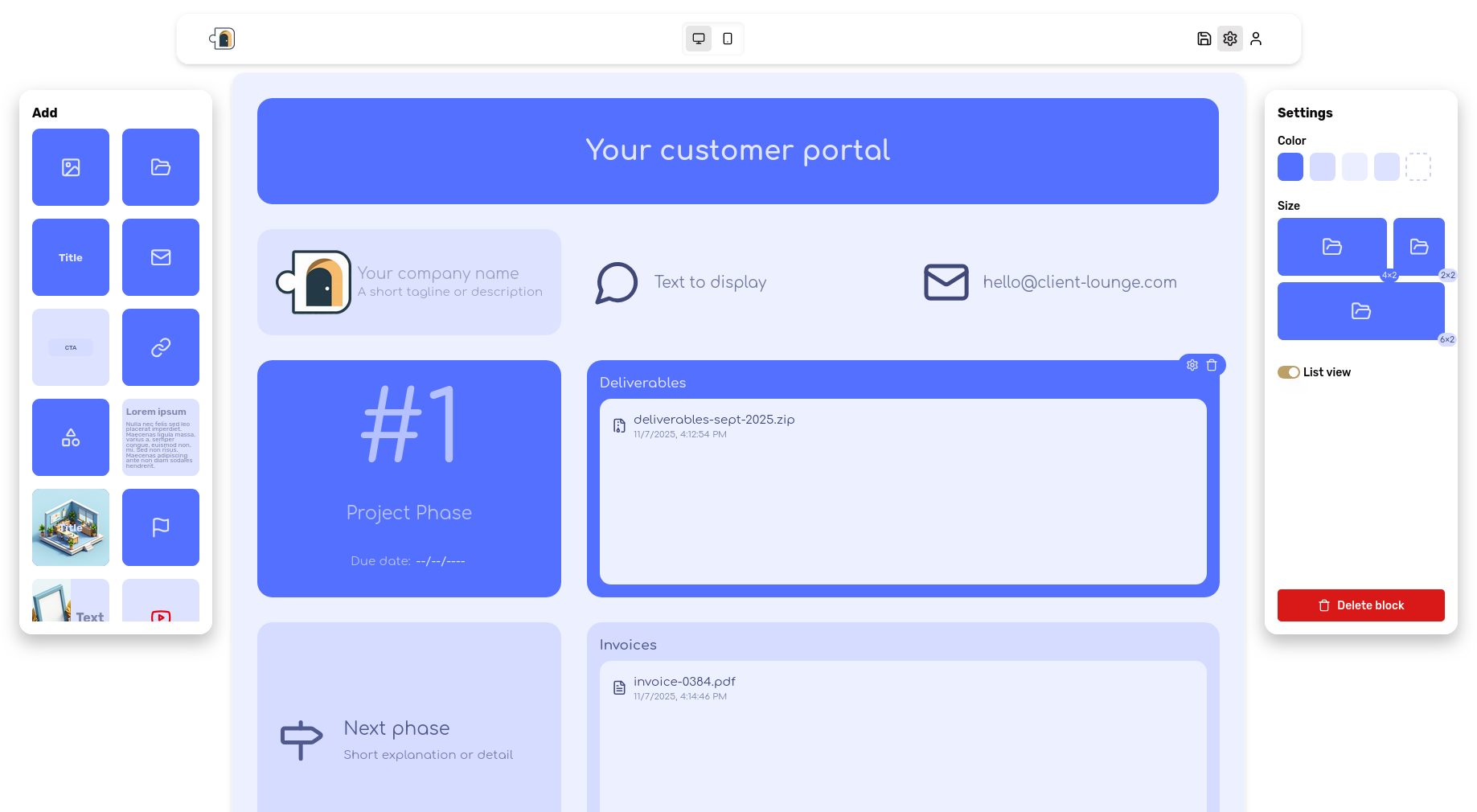Click the 3D room thumbnail in the Add panel
The height and width of the screenshot is (812, 1477).
[71, 527]
